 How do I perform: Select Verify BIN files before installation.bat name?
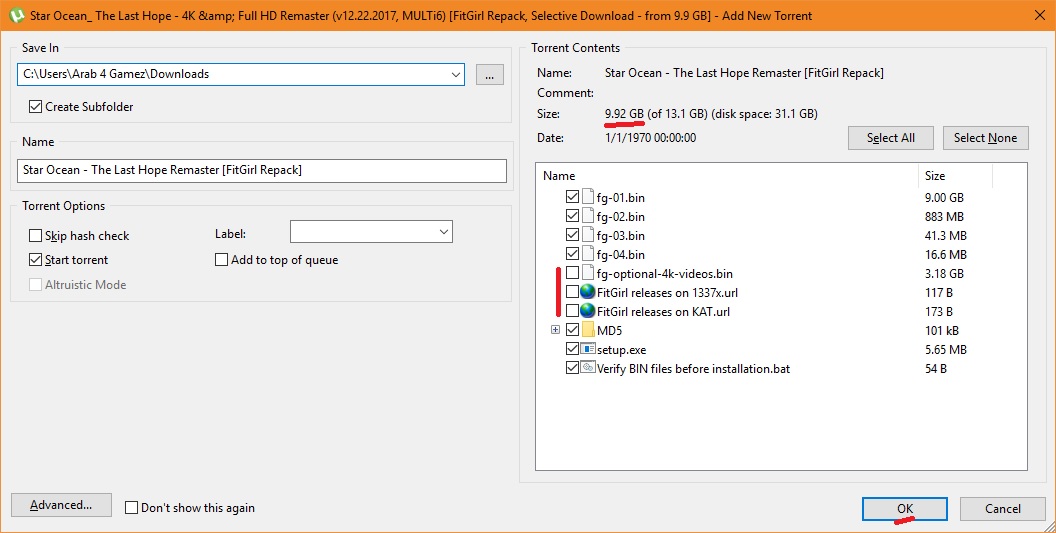(694, 369)
